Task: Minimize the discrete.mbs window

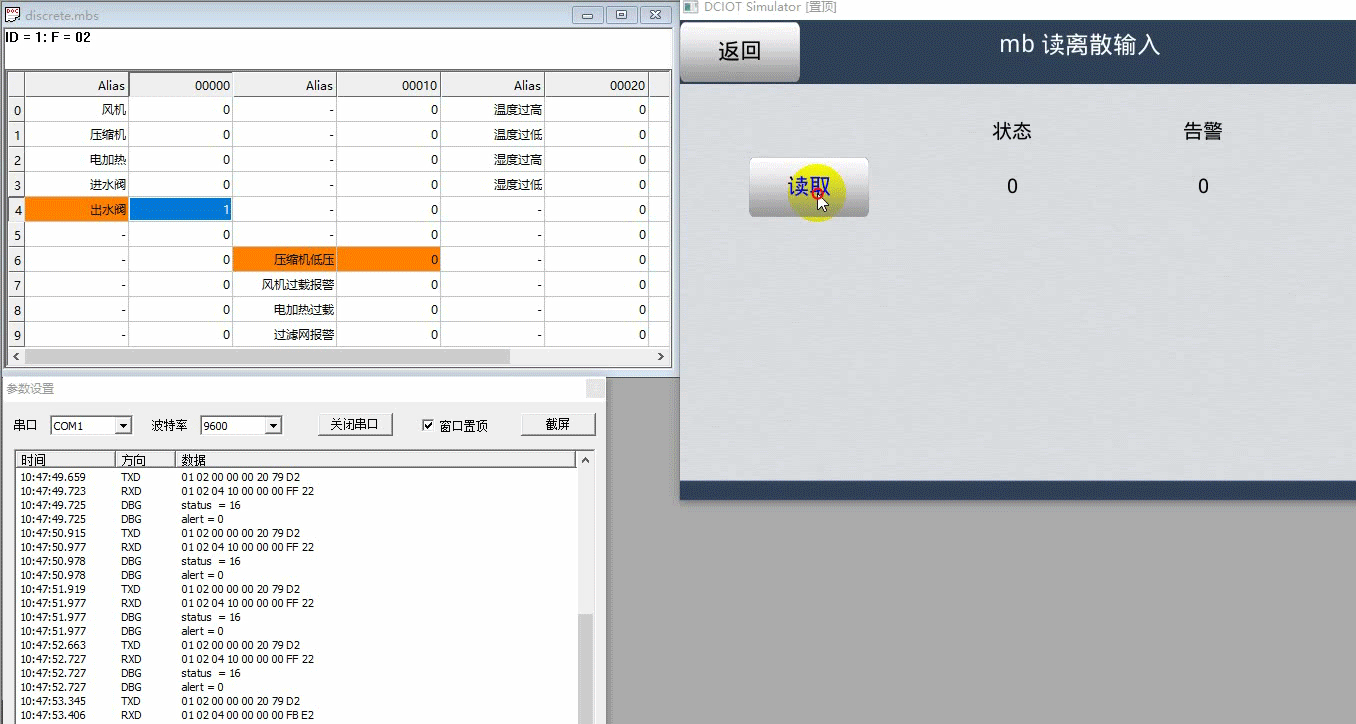Action: (588, 15)
